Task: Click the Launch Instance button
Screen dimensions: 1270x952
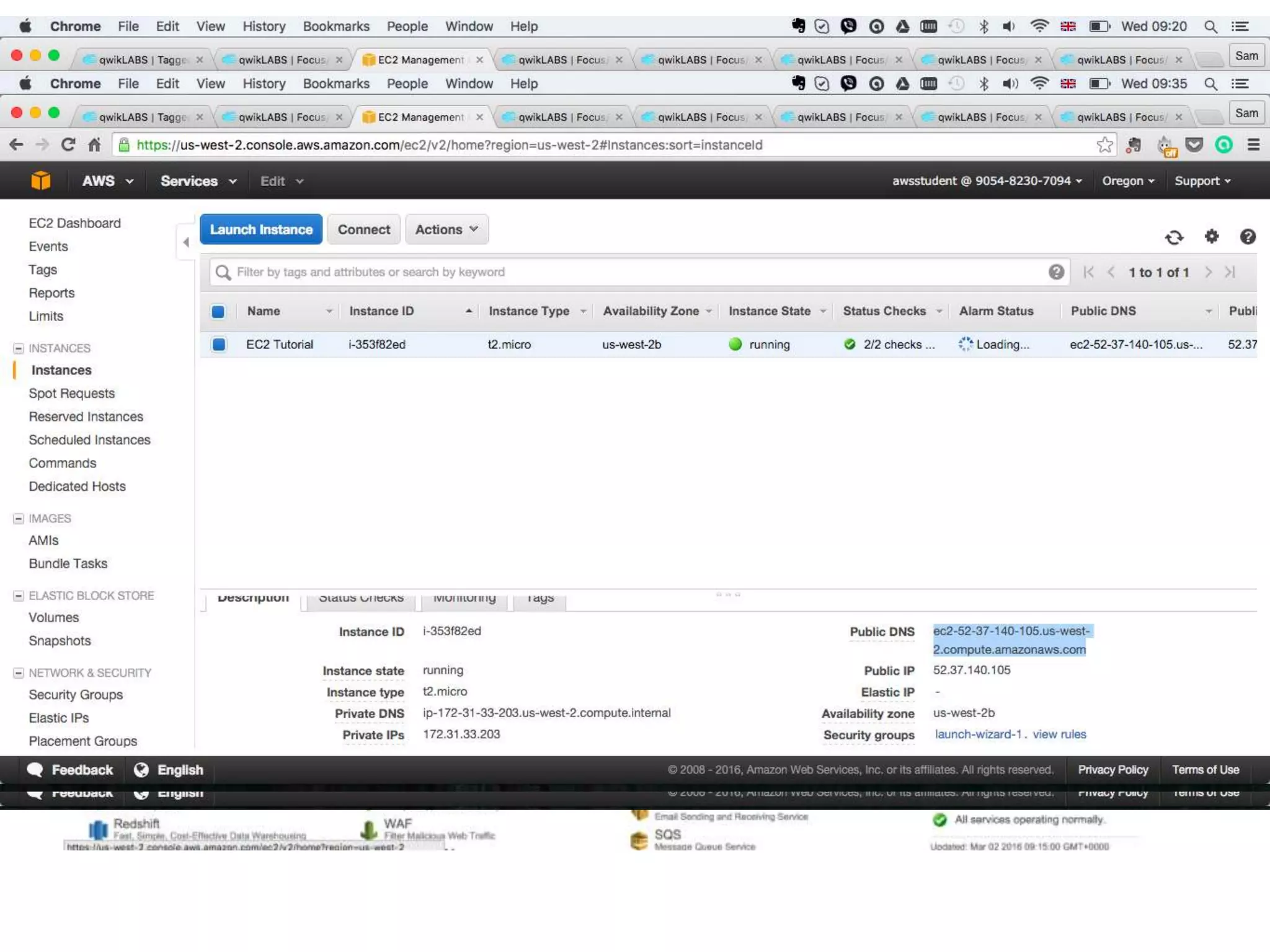Action: (261, 229)
